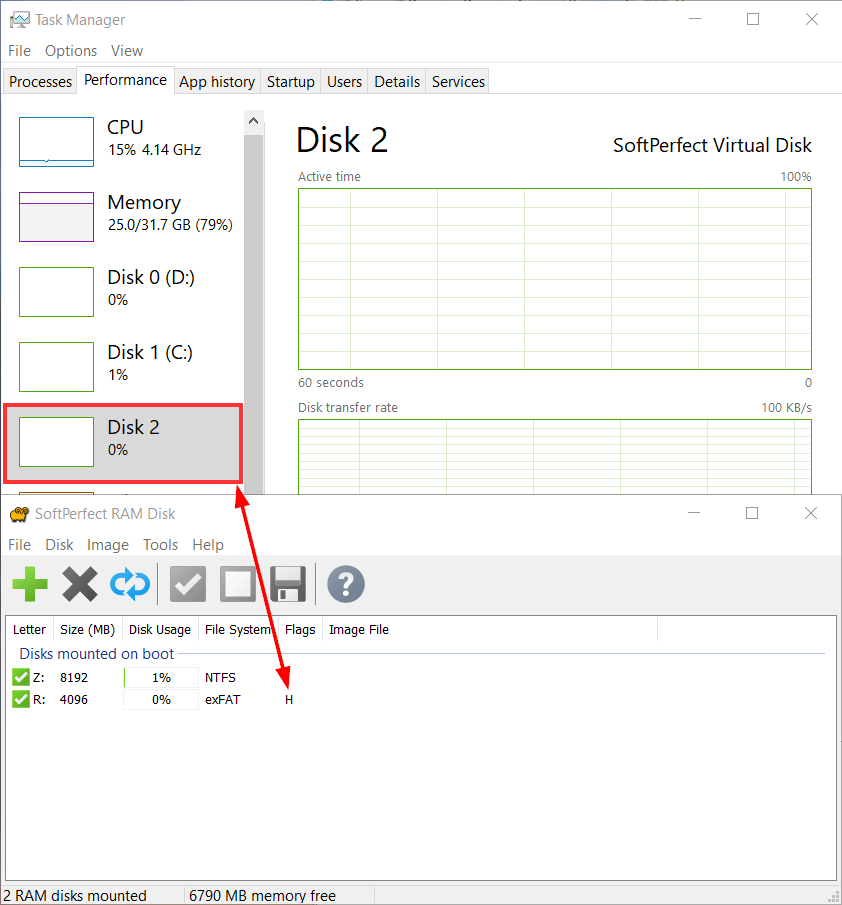Toggle the checkbox for disk Z:
Image resolution: width=842 pixels, height=905 pixels.
[21, 677]
